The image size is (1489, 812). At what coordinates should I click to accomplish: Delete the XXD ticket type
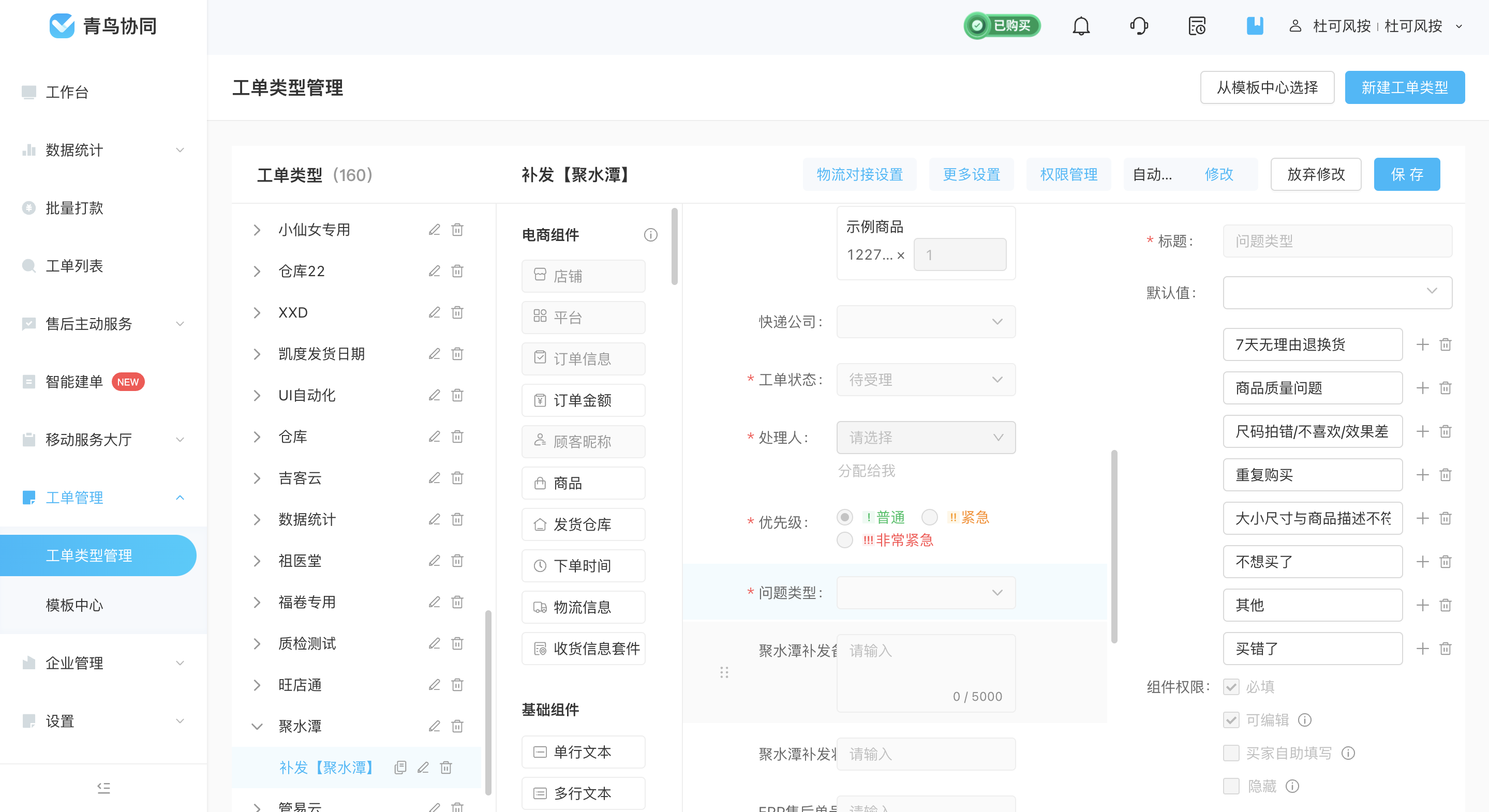[x=457, y=313]
